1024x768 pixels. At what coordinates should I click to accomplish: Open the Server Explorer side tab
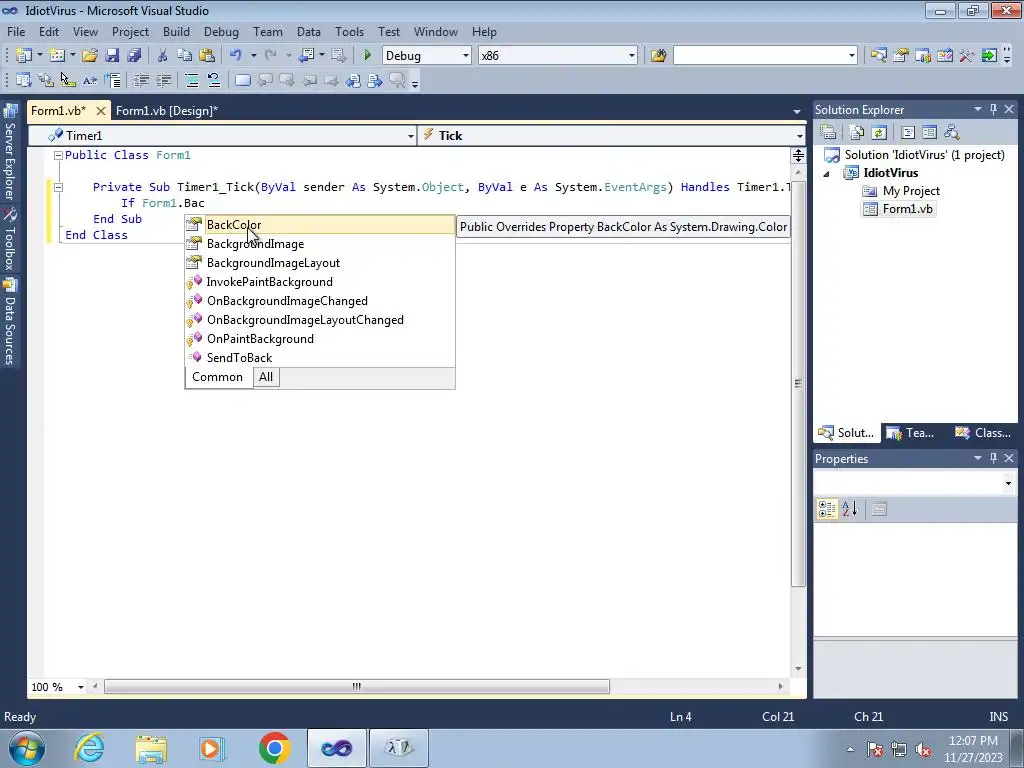(10, 153)
